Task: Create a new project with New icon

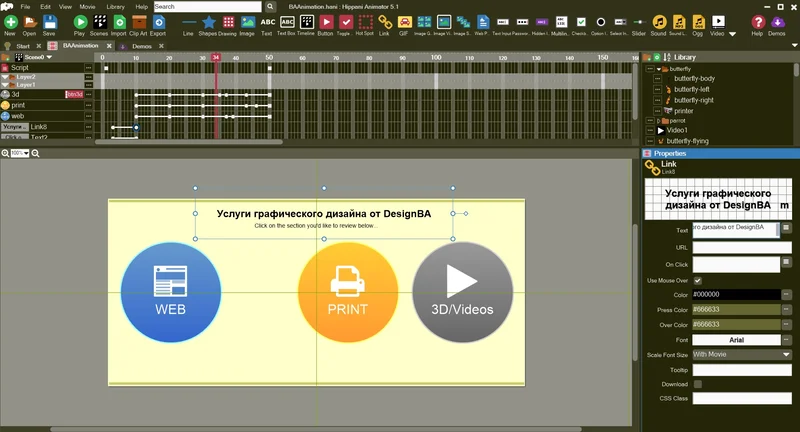Action: pyautogui.click(x=10, y=25)
